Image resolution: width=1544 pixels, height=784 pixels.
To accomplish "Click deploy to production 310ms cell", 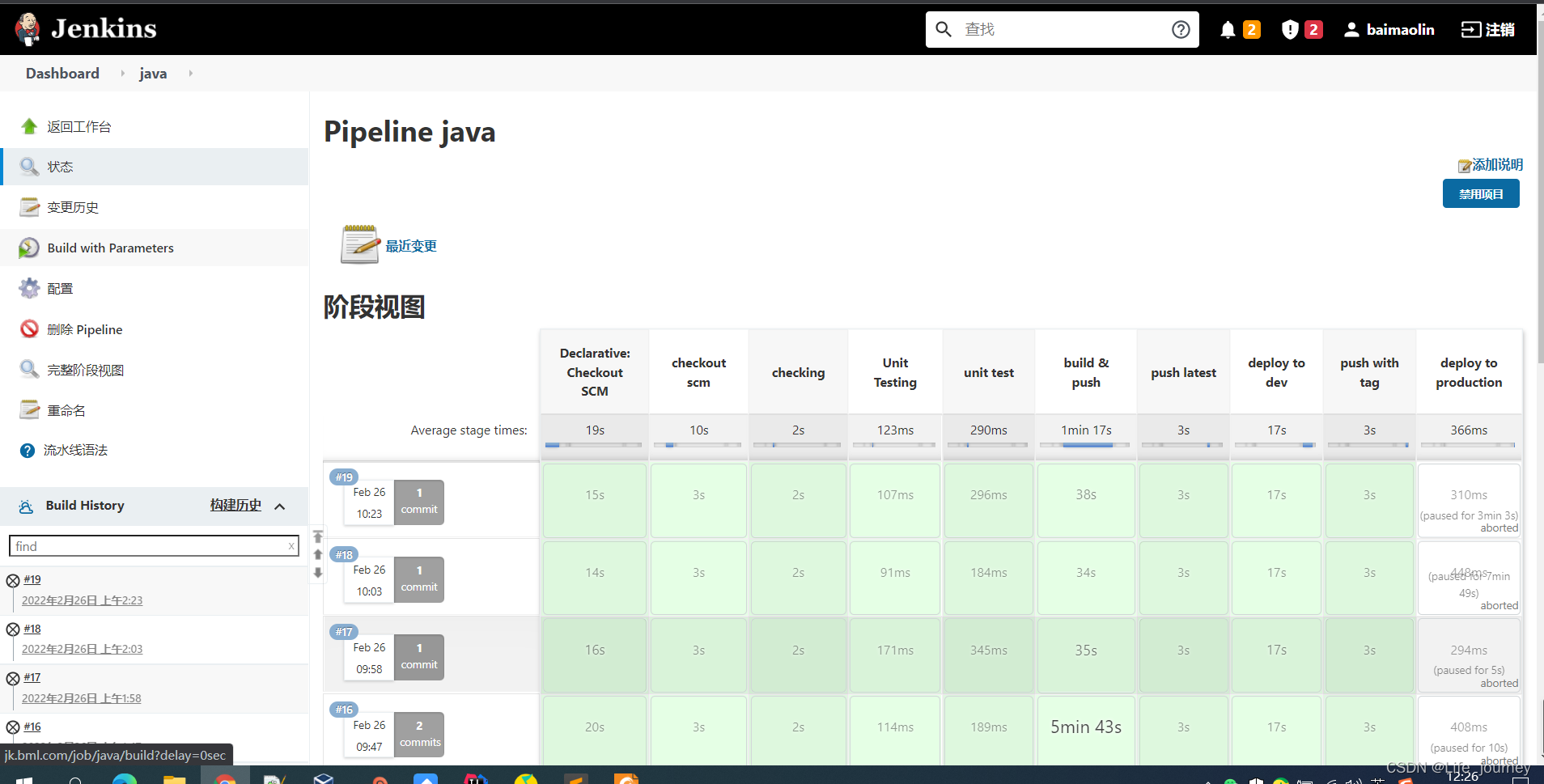I will 1469,500.
